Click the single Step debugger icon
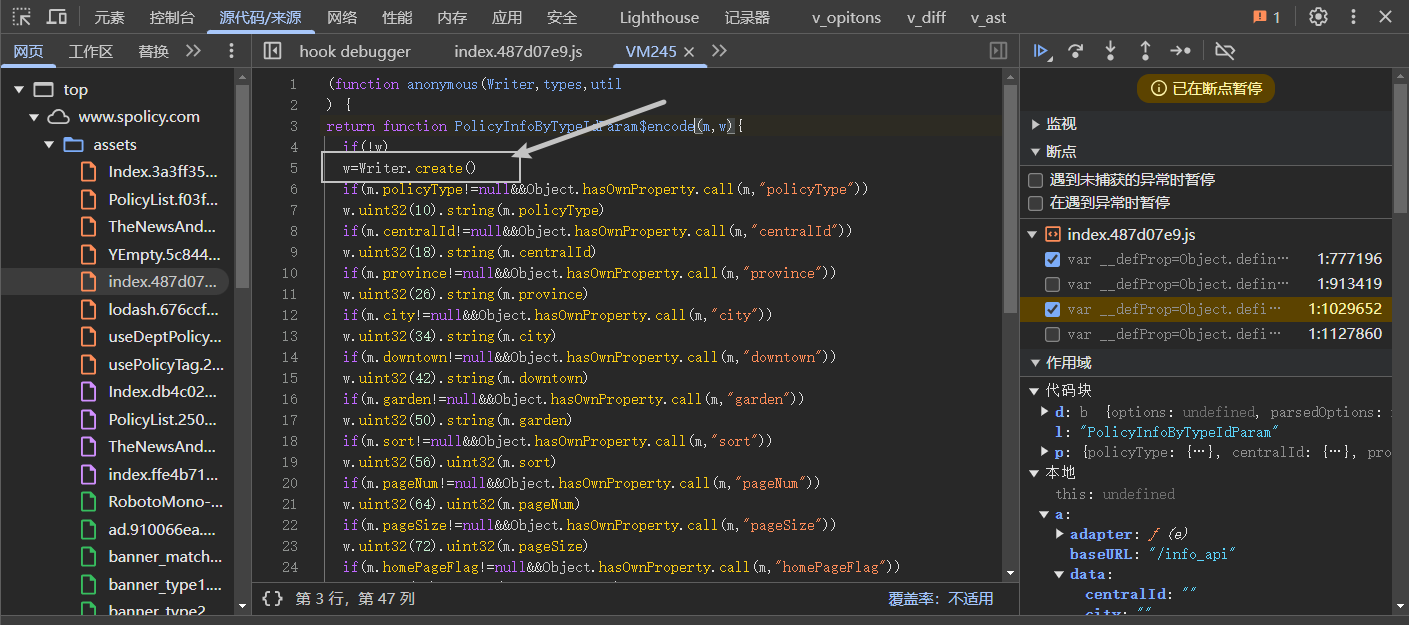 1181,51
